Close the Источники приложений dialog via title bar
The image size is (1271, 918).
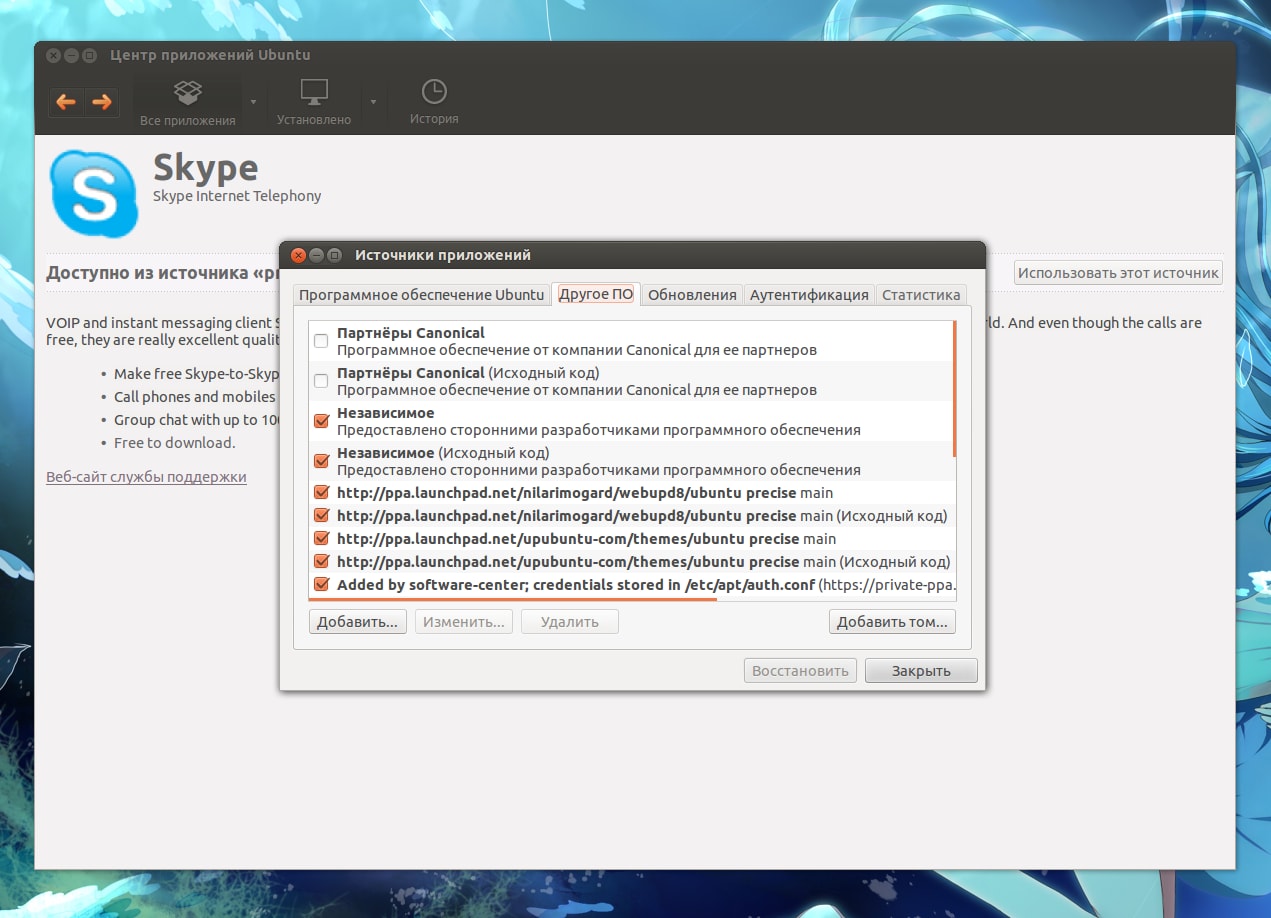click(298, 255)
